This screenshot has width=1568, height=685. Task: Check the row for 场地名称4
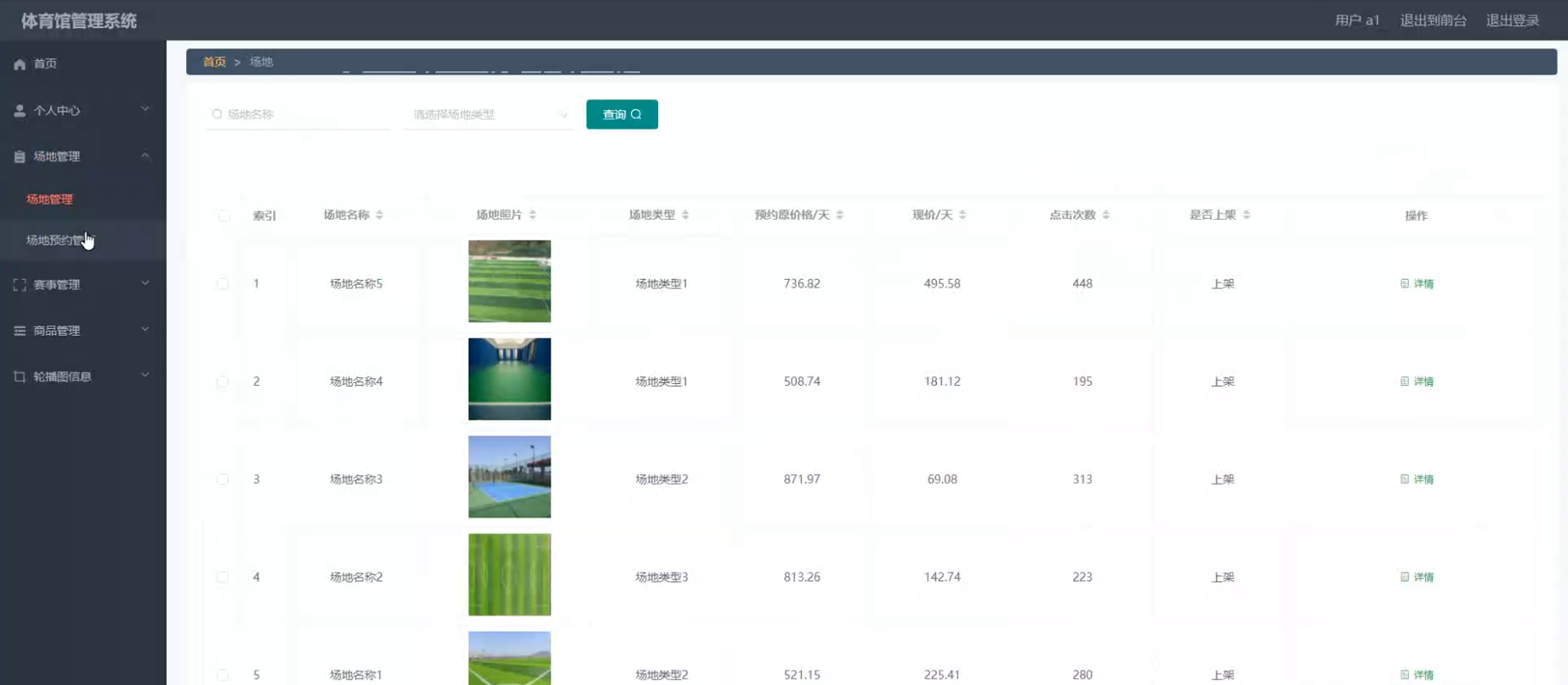click(x=222, y=381)
